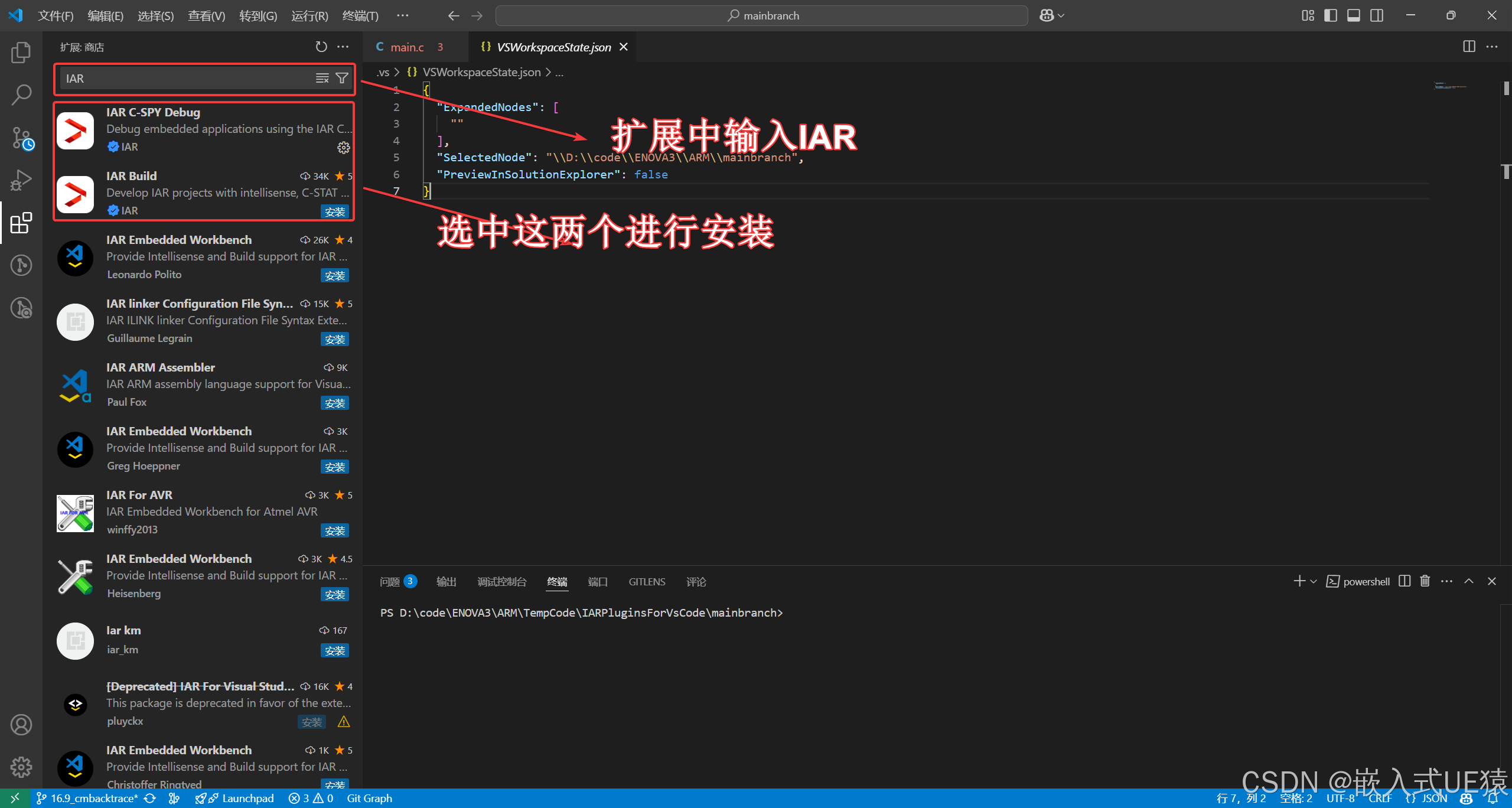This screenshot has height=808, width=1512.
Task: Toggle primary side bar visibility
Action: click(x=1331, y=15)
